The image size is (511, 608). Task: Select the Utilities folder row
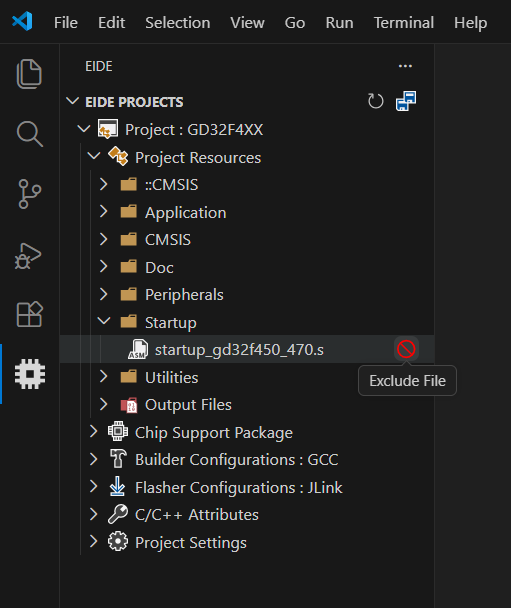(247, 377)
